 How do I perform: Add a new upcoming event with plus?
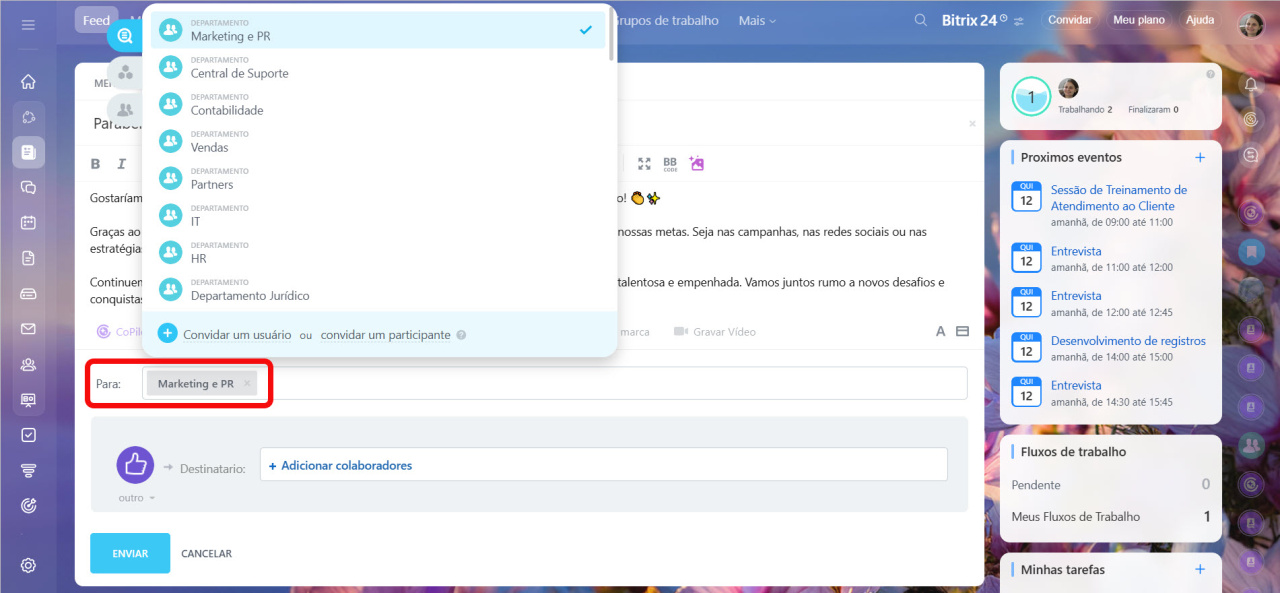click(x=1200, y=157)
